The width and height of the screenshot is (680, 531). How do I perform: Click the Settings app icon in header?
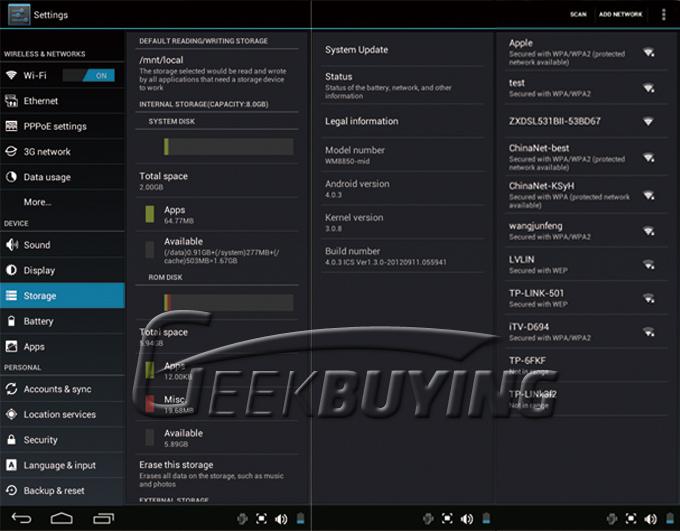pos(19,15)
